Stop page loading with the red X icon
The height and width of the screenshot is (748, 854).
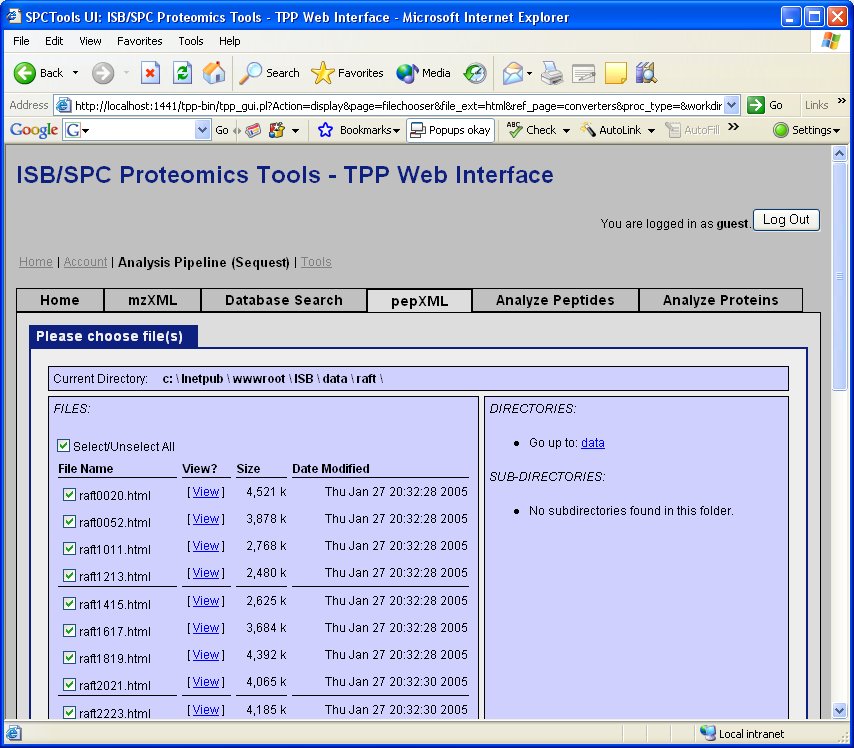tap(152, 73)
